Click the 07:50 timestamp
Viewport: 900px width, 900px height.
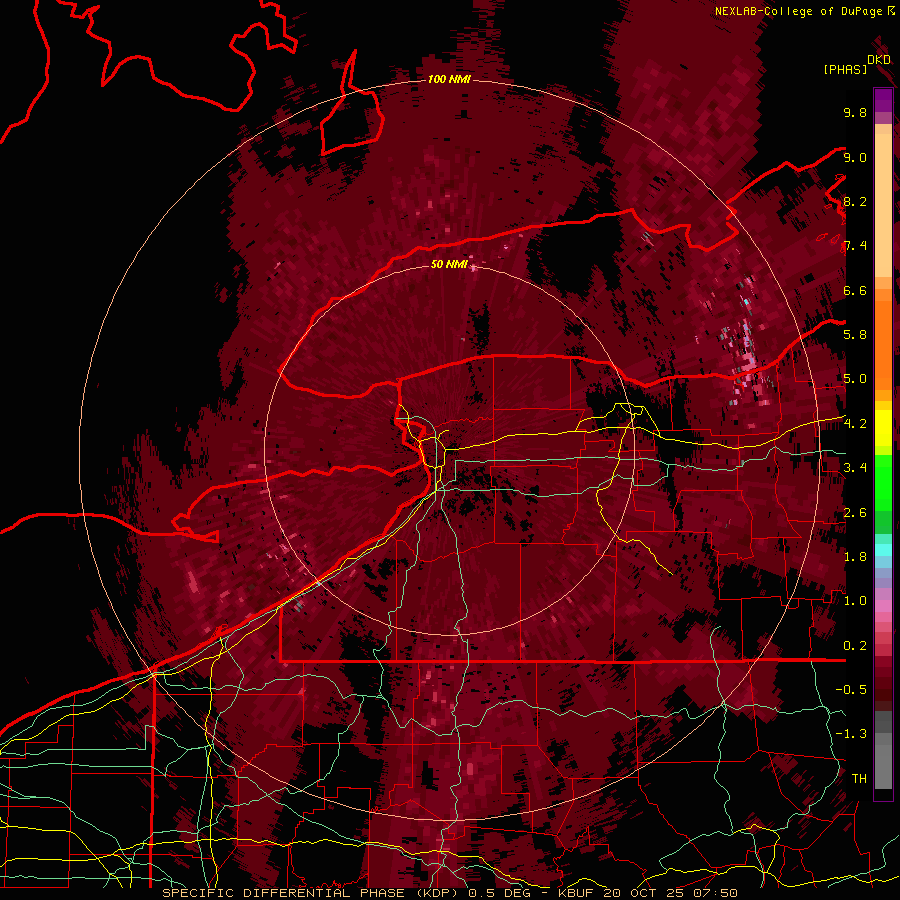[x=717, y=893]
